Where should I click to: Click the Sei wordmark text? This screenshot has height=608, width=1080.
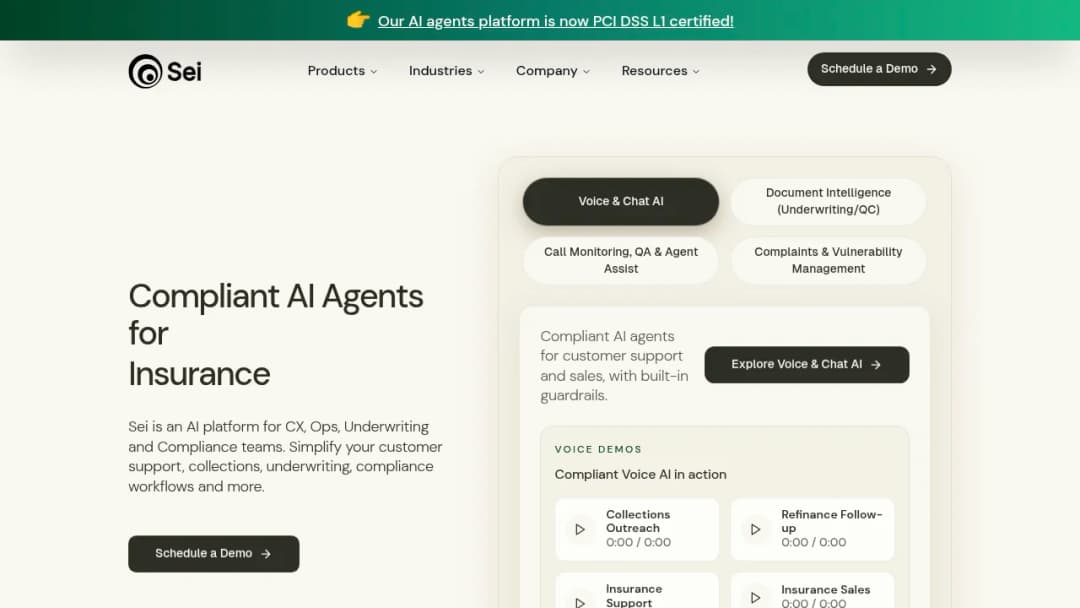click(184, 72)
